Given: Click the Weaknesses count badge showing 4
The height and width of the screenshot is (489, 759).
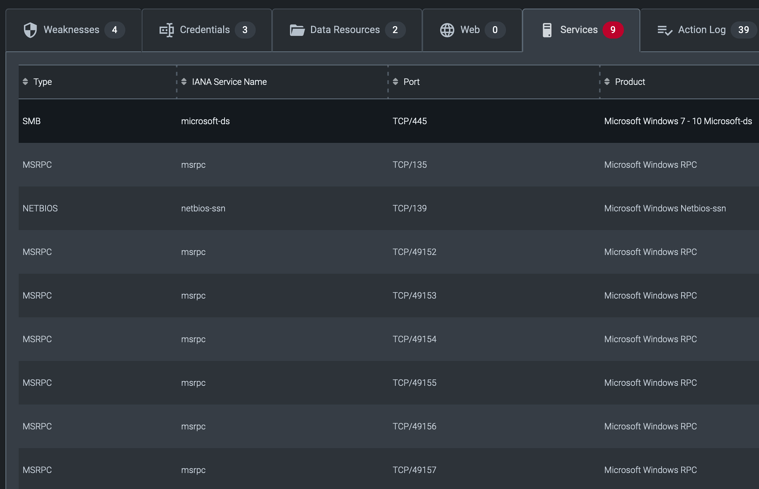Looking at the screenshot, I should (x=114, y=30).
